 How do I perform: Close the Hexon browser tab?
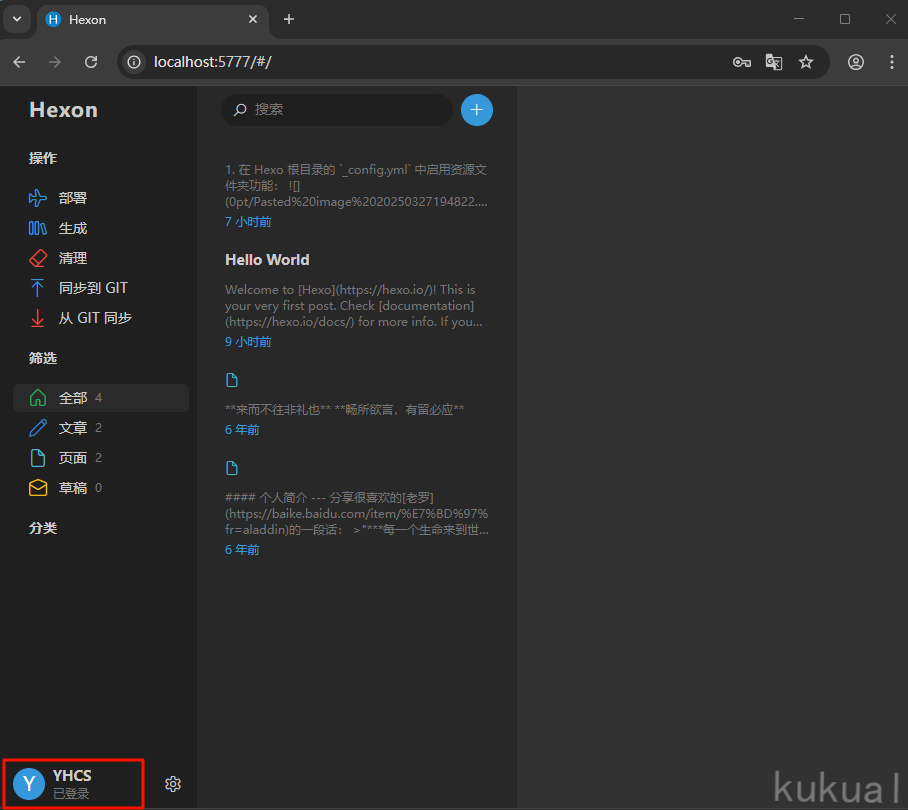click(x=253, y=20)
